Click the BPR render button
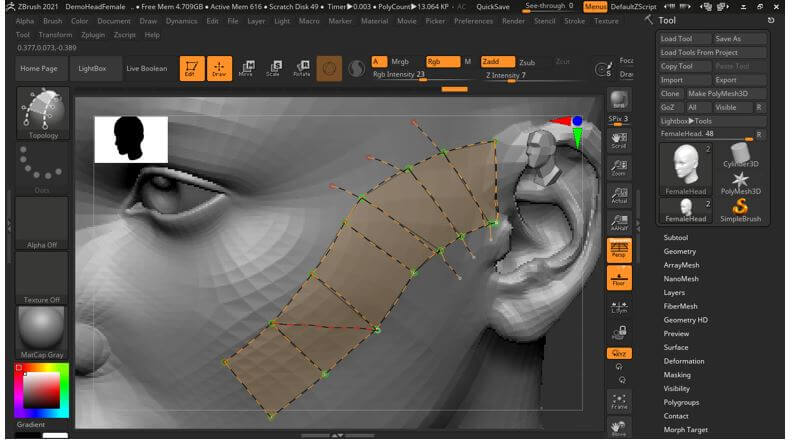 [619, 100]
